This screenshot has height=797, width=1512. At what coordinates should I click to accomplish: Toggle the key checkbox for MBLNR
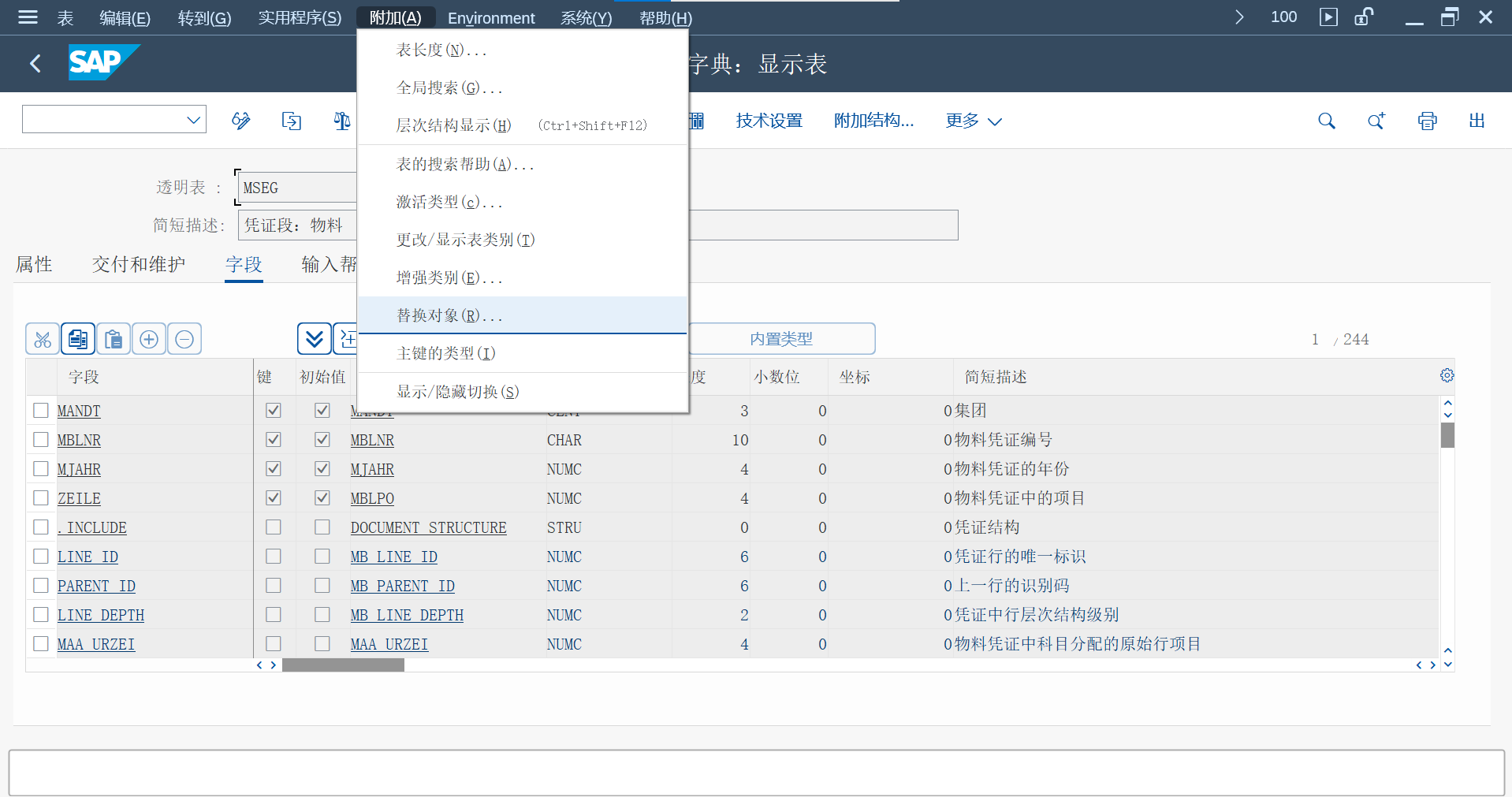coord(273,439)
